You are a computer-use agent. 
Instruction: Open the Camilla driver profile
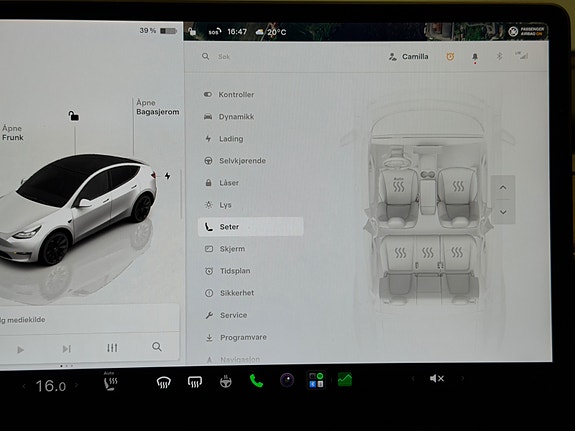pyautogui.click(x=409, y=57)
